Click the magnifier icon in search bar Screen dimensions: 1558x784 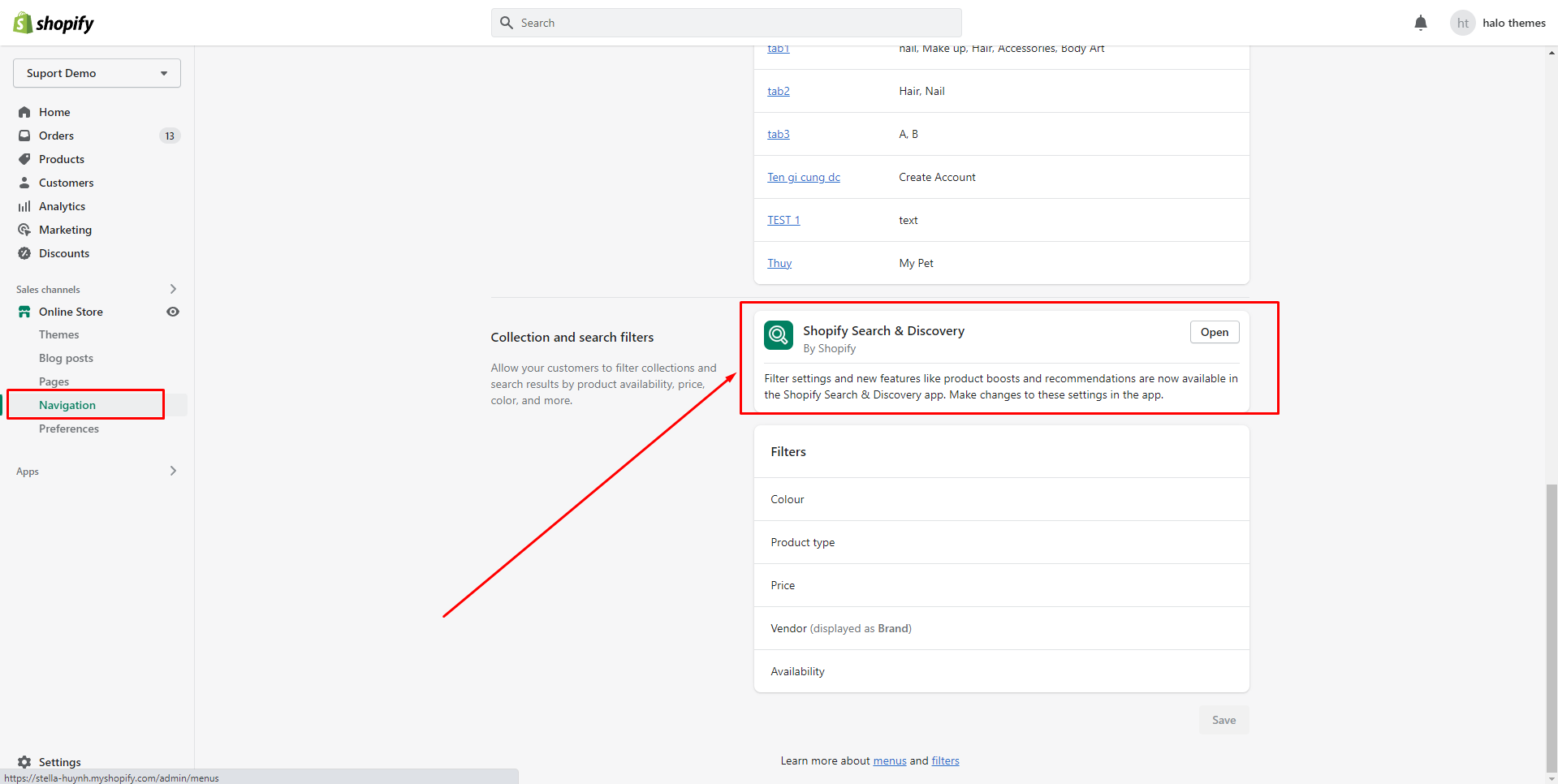pyautogui.click(x=507, y=23)
